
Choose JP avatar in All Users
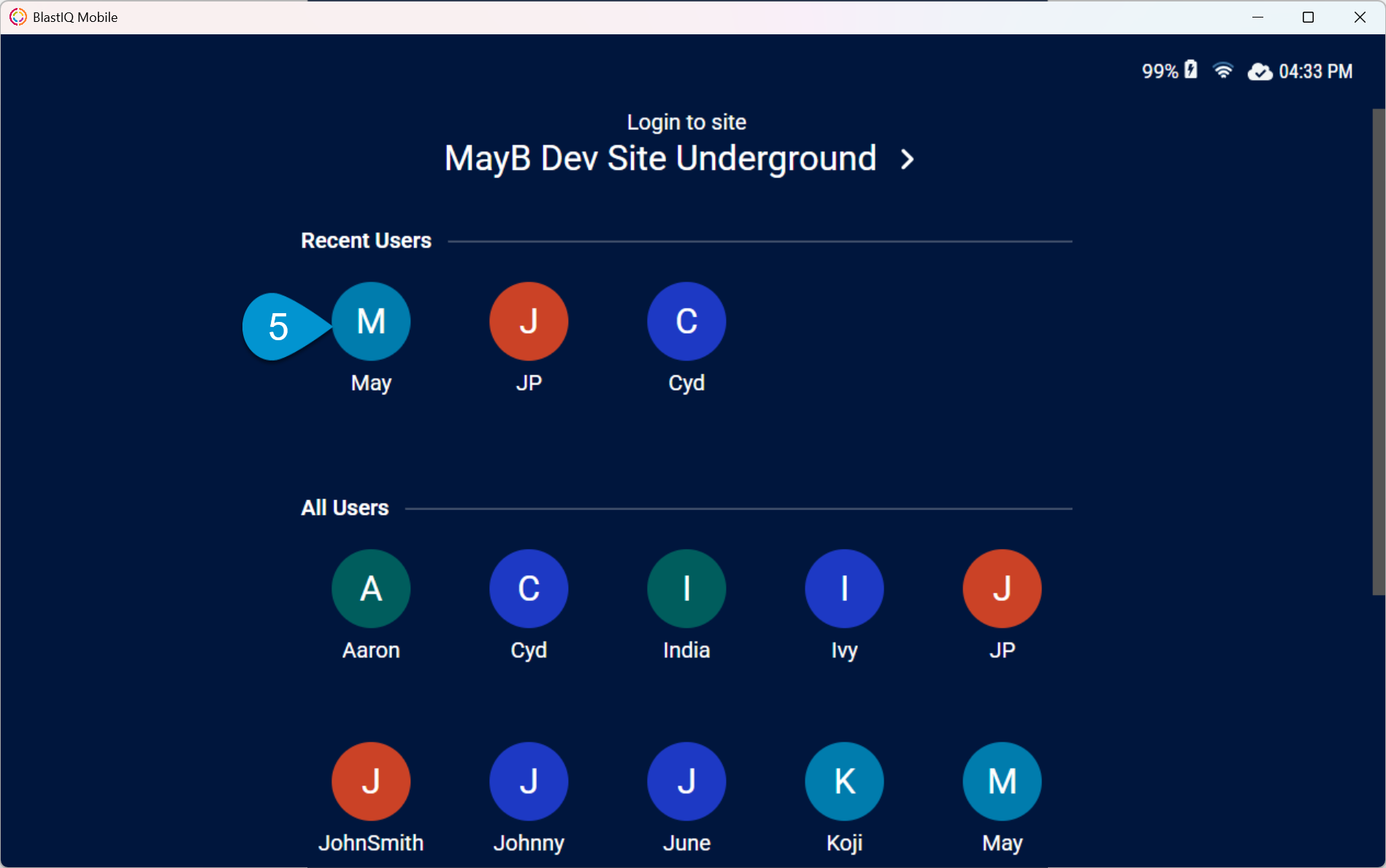1002,588
